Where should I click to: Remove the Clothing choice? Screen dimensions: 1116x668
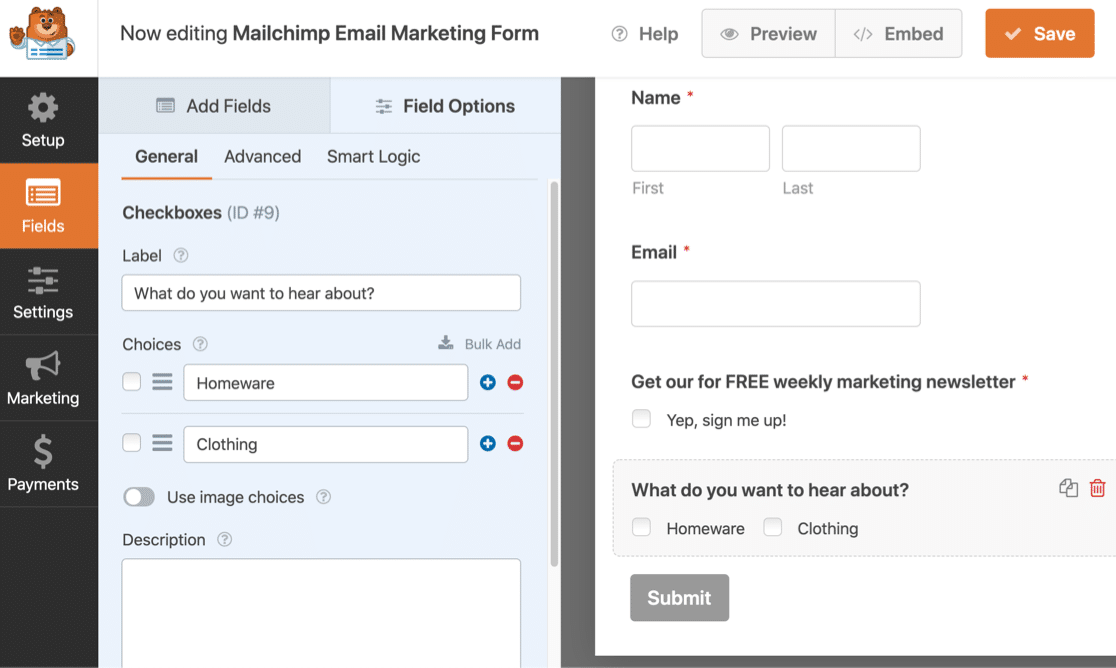(x=515, y=444)
